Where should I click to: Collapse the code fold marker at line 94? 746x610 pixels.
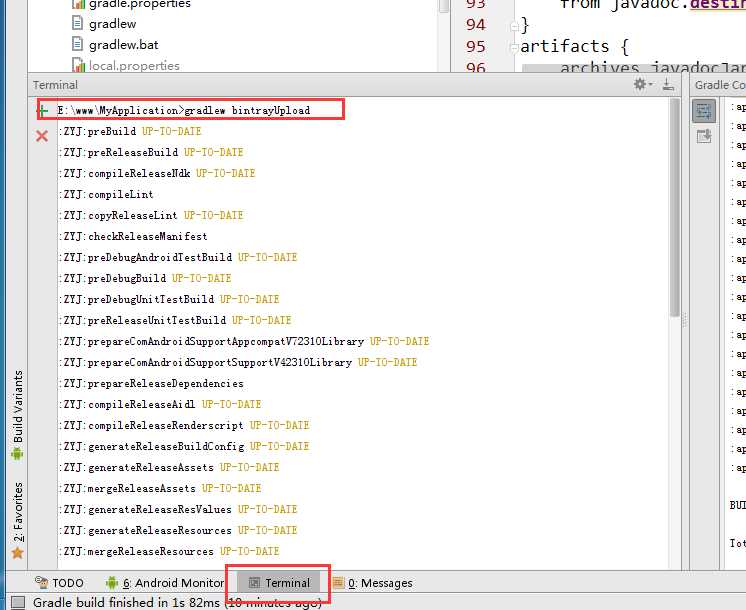click(514, 27)
